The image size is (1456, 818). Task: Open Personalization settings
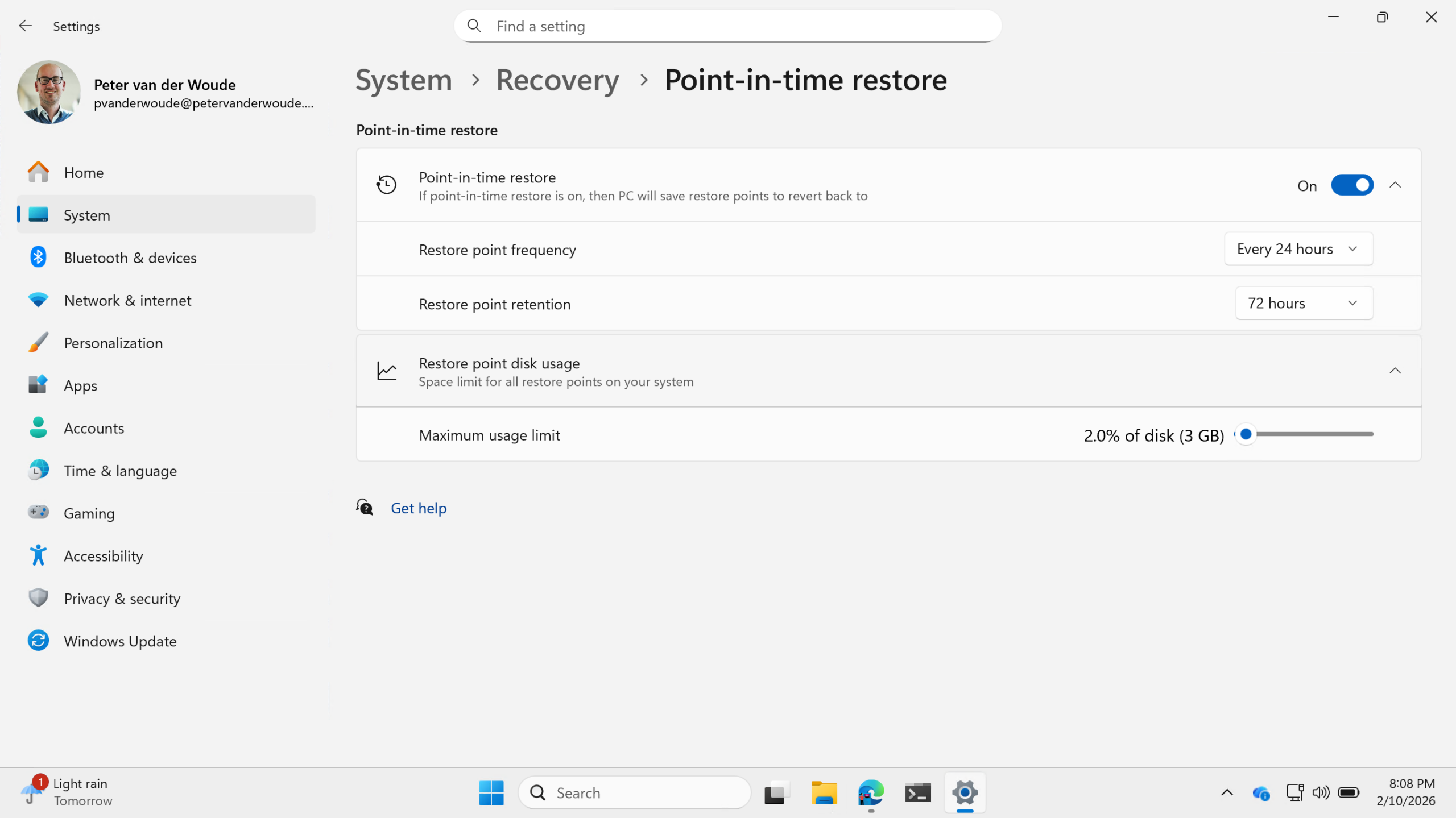pyautogui.click(x=113, y=343)
